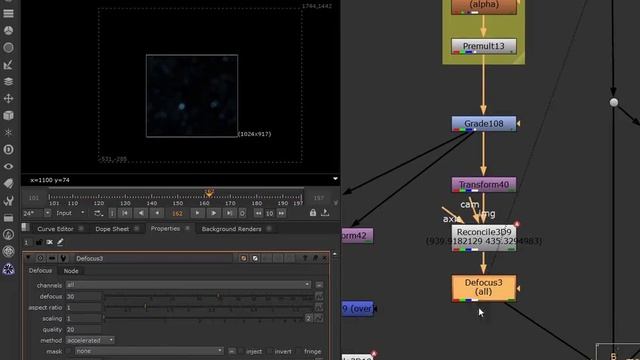Skip forward by 10 frames
This screenshot has height=360, width=640.
pyautogui.click(x=281, y=213)
